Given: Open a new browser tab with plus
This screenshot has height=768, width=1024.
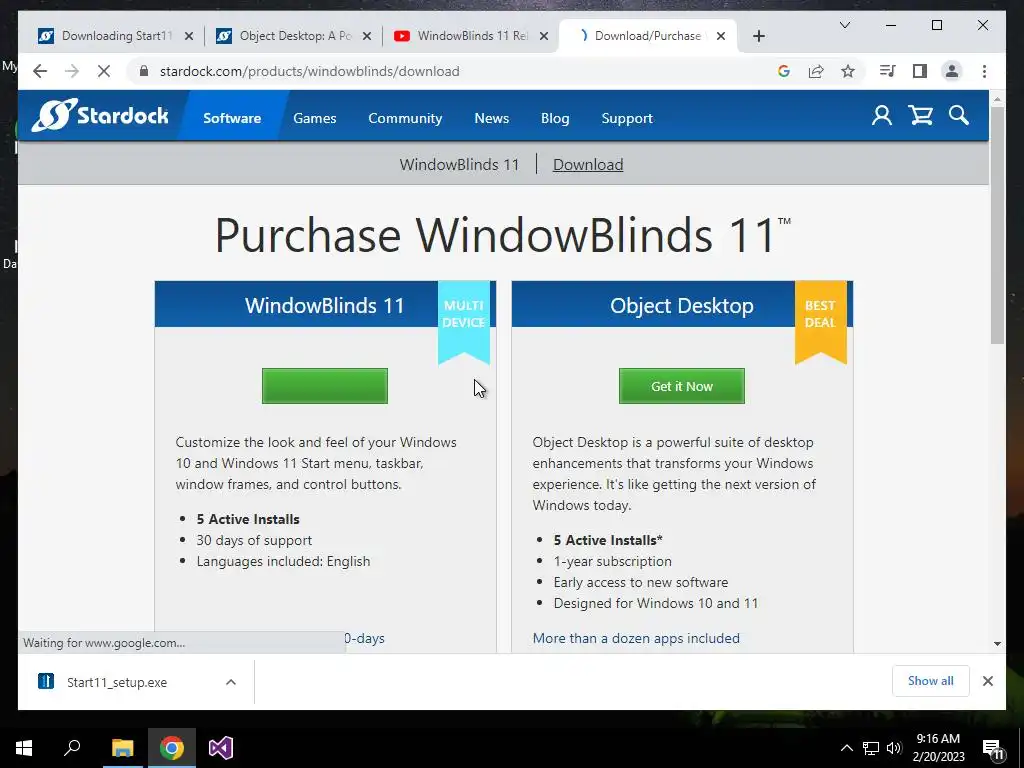Looking at the screenshot, I should pos(758,36).
